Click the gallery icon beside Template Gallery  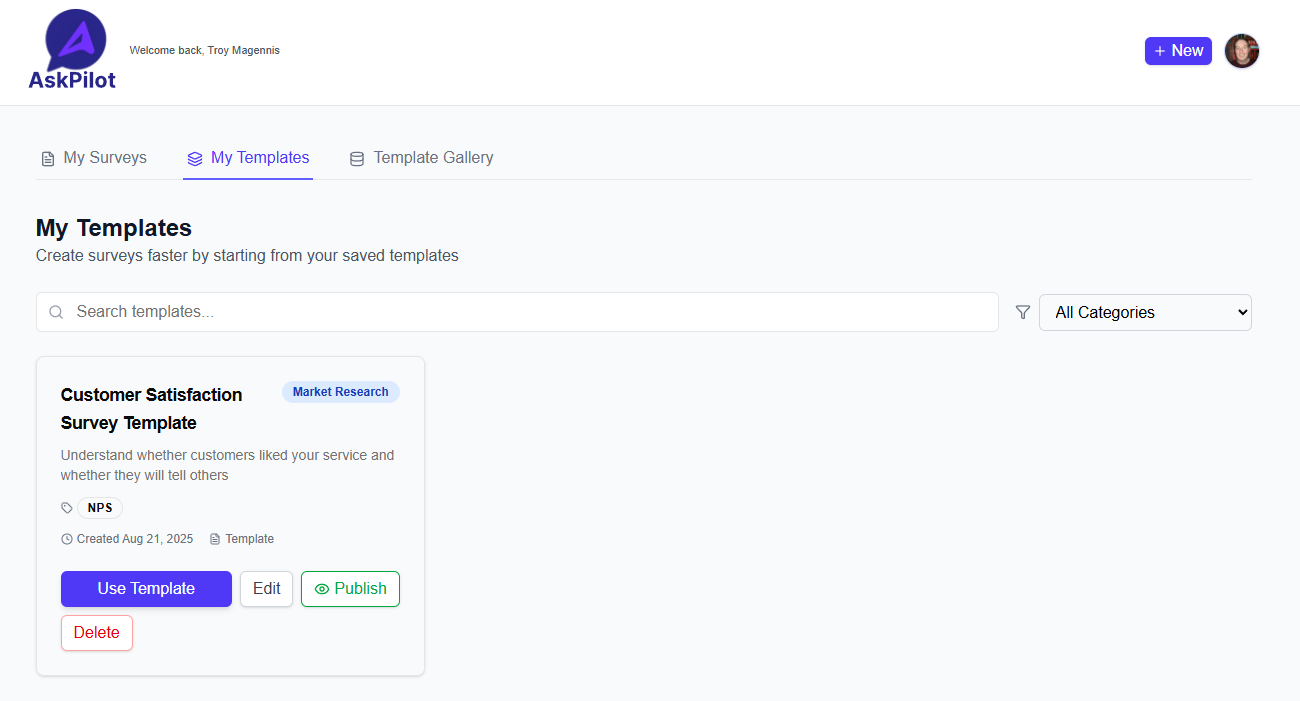[x=356, y=158]
